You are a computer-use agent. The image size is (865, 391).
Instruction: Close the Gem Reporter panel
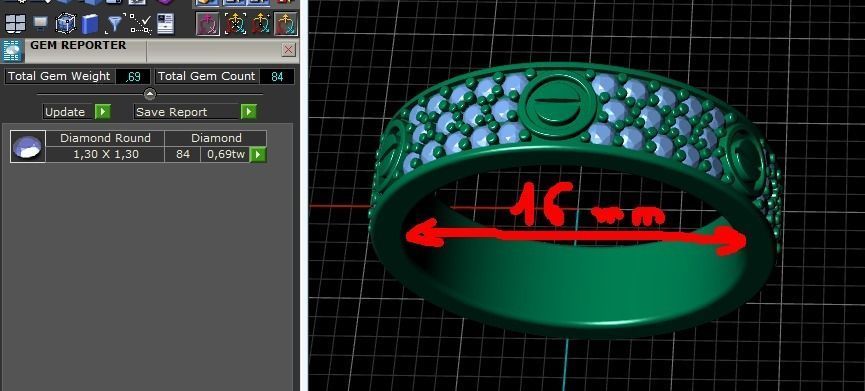pos(288,50)
